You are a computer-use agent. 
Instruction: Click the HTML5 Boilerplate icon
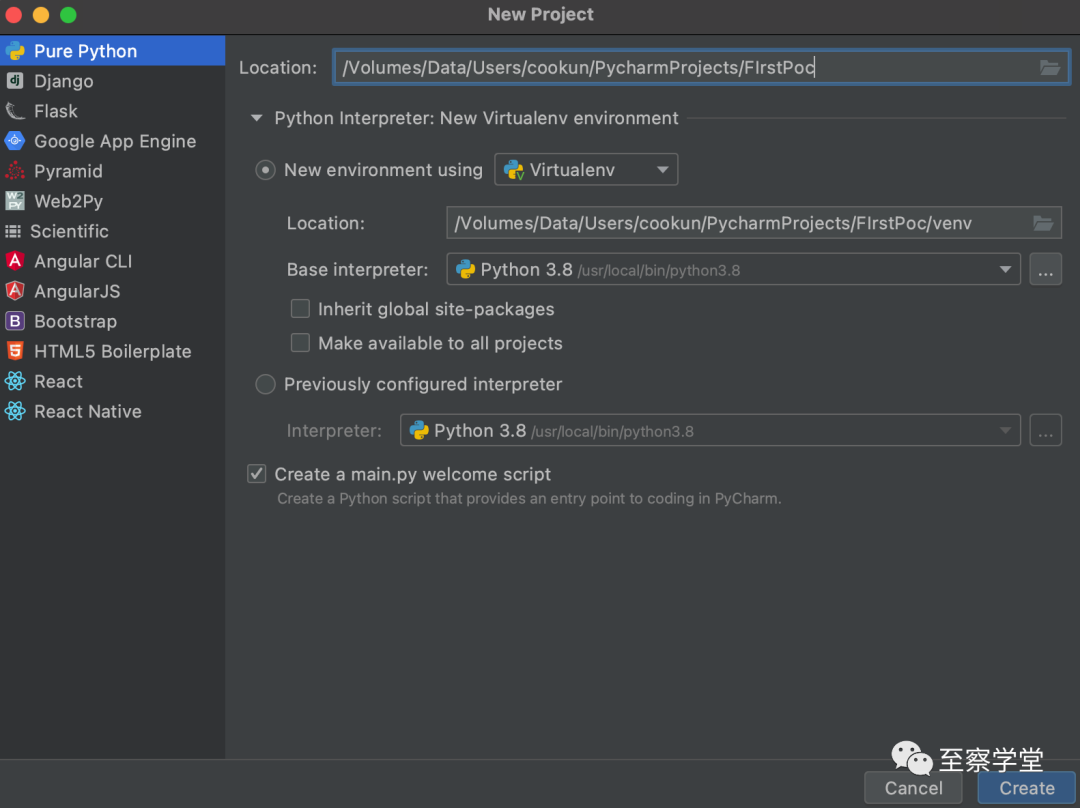tap(15, 351)
